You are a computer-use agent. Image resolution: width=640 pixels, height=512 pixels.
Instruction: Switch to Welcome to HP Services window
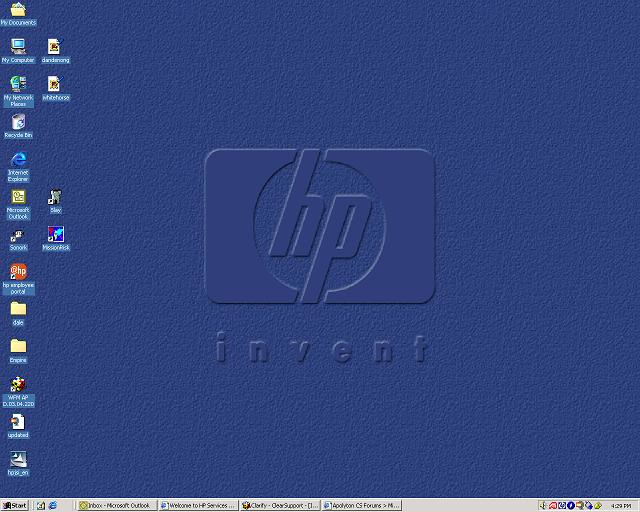pyautogui.click(x=198, y=505)
